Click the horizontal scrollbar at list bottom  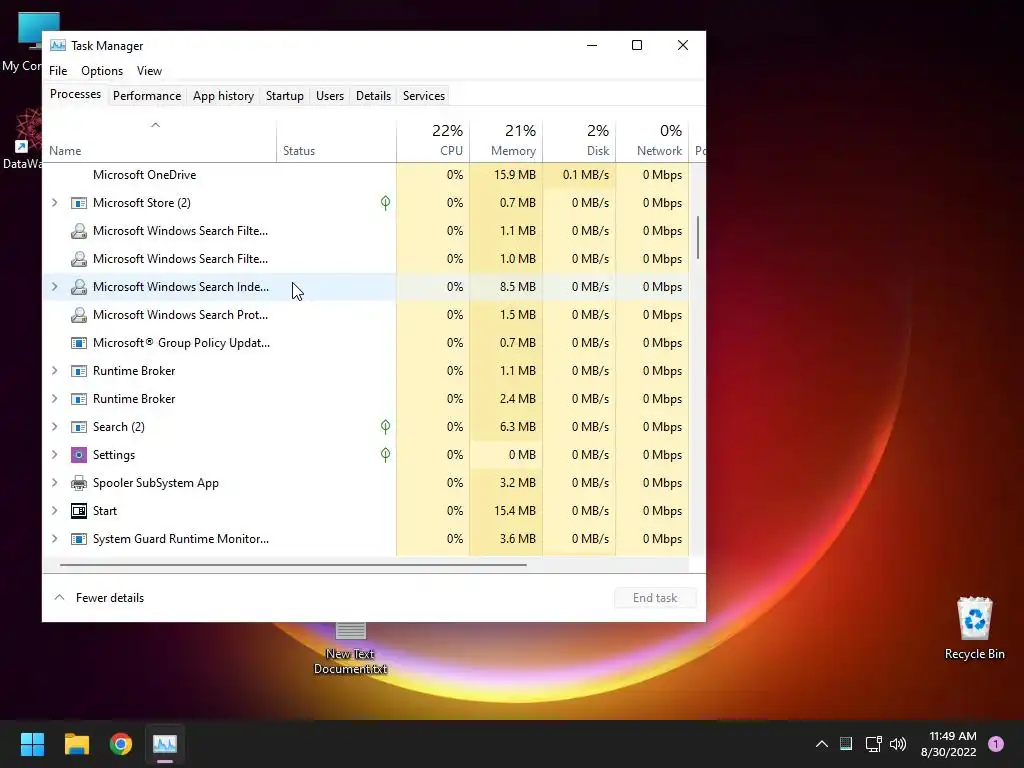coord(293,565)
